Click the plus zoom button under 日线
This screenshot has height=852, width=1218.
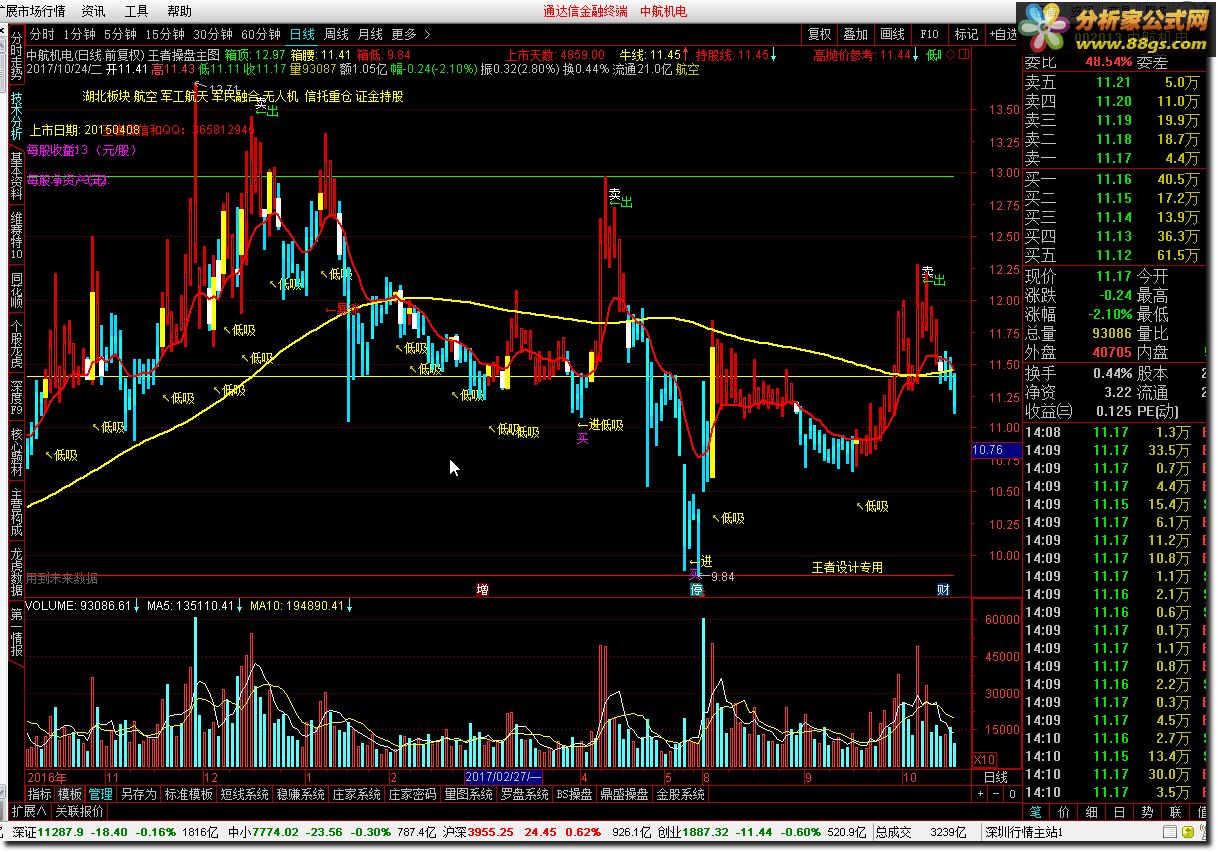click(x=981, y=794)
